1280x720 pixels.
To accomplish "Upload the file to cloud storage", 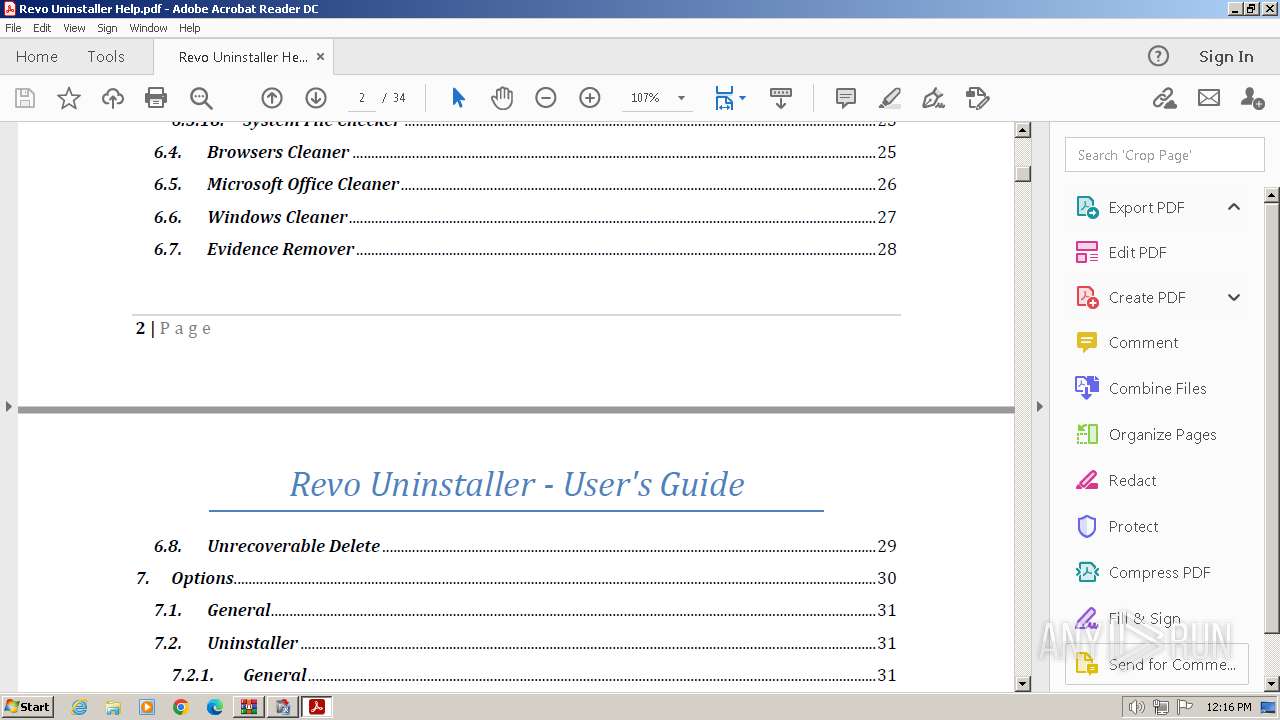I will 113,98.
